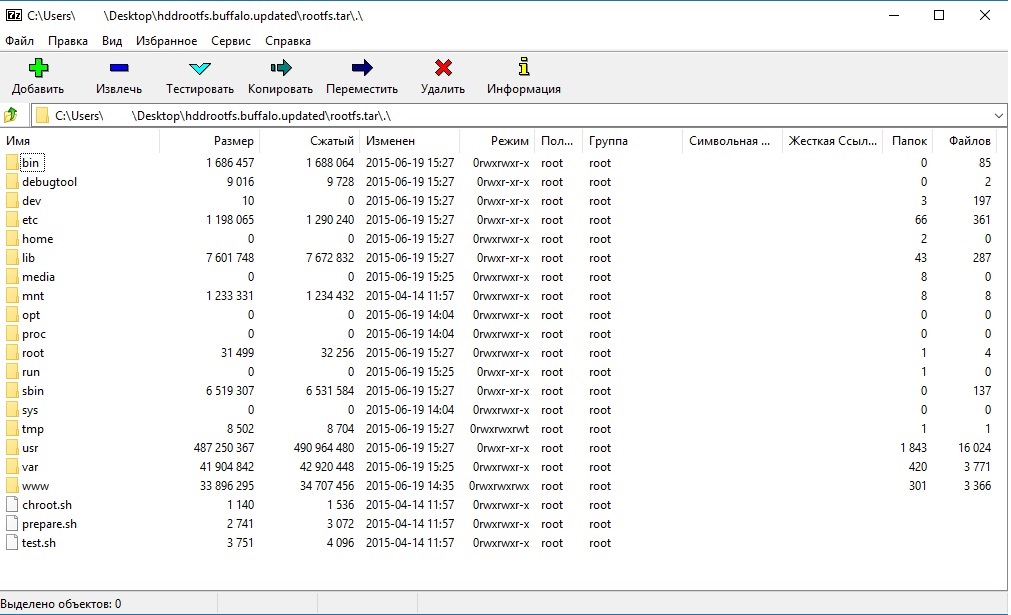The height and width of the screenshot is (615, 1011).
Task: Select the sys folder name
Action: pyautogui.click(x=30, y=410)
